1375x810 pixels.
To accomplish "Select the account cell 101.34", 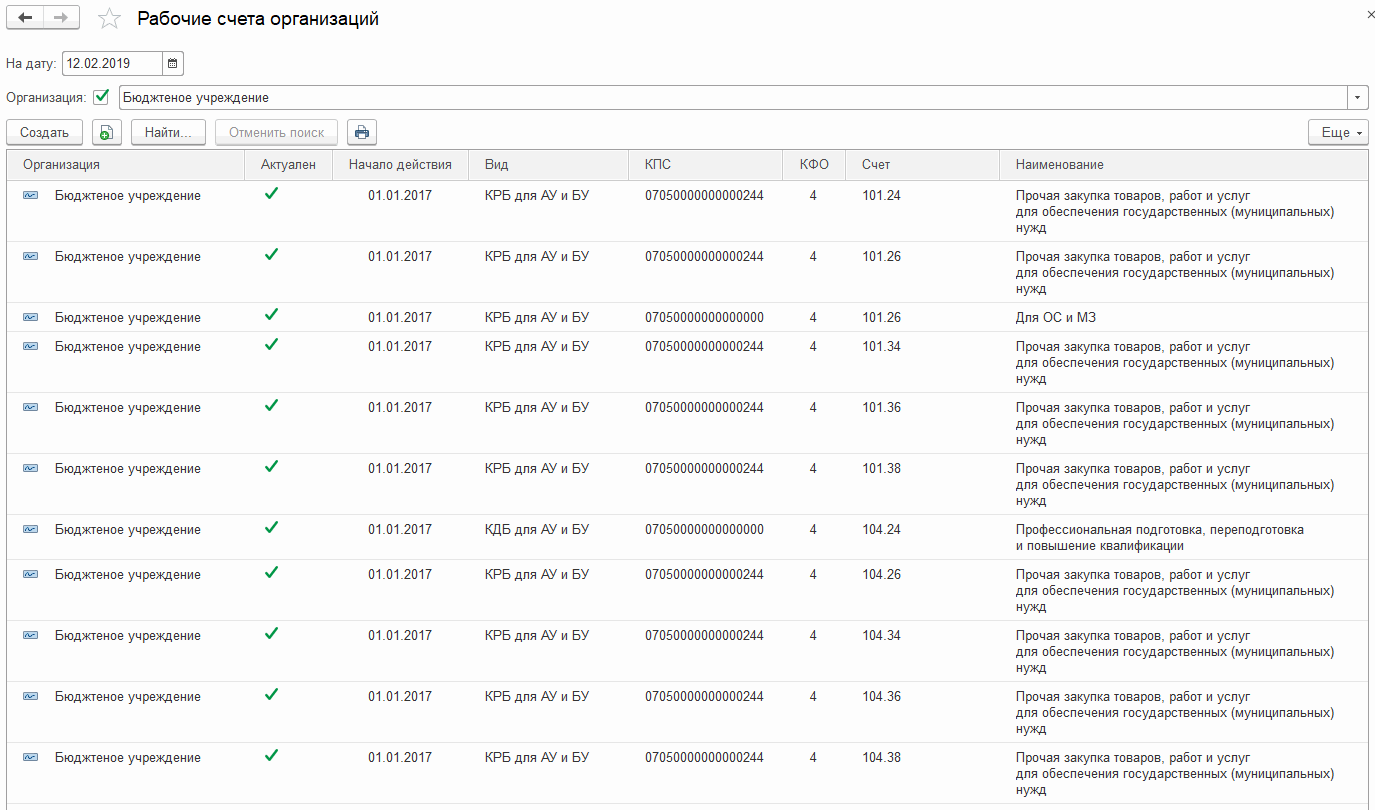I will click(x=882, y=347).
